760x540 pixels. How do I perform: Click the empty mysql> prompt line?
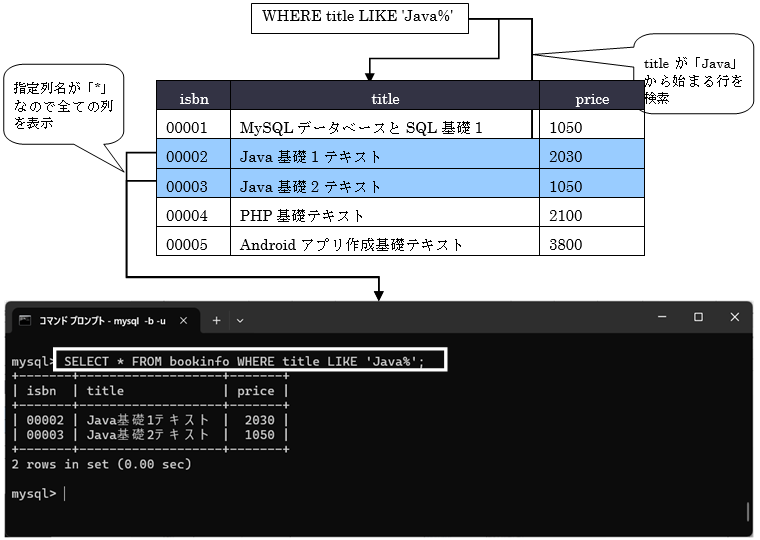coord(40,494)
